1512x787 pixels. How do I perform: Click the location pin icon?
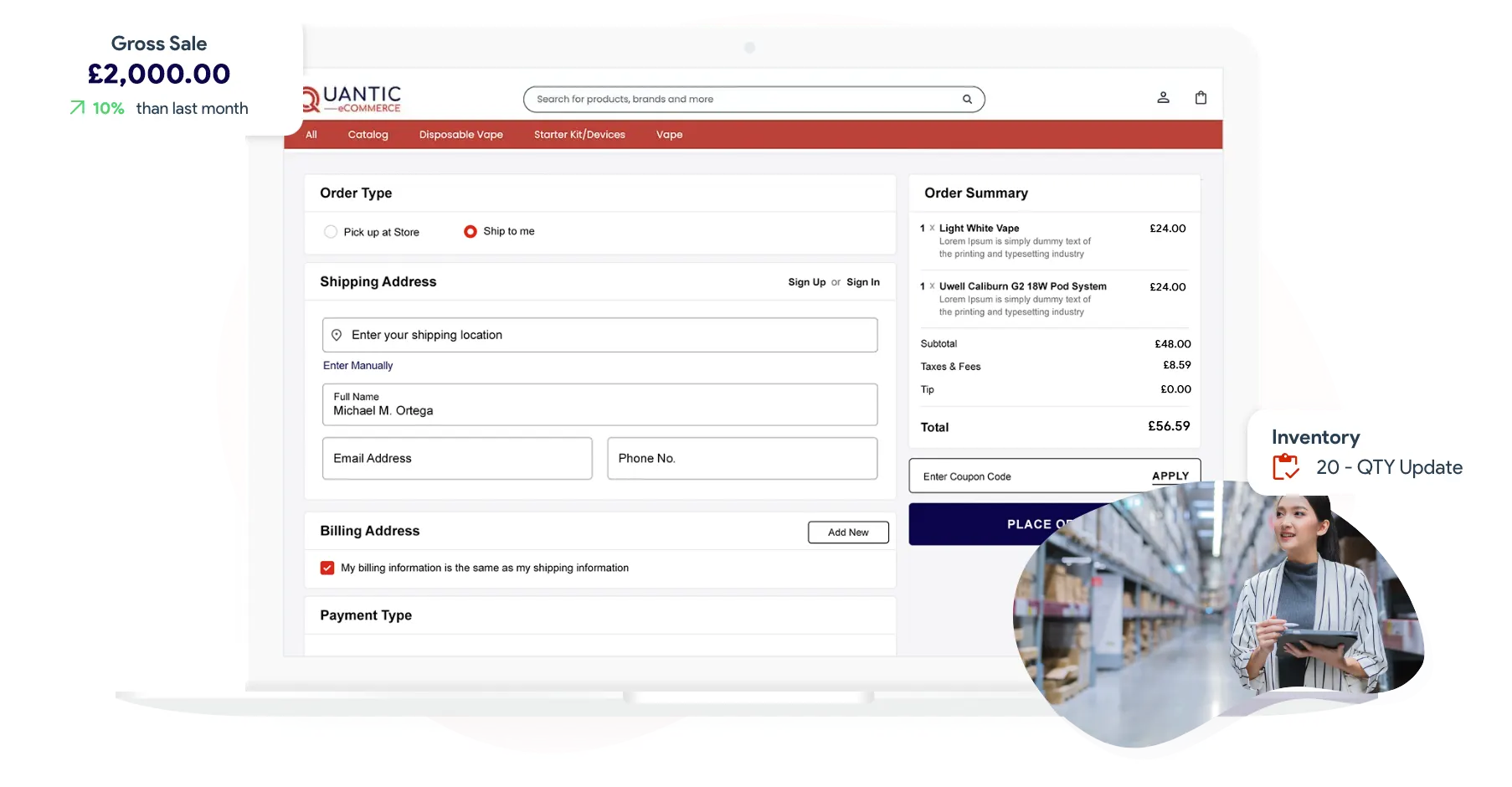pos(337,335)
